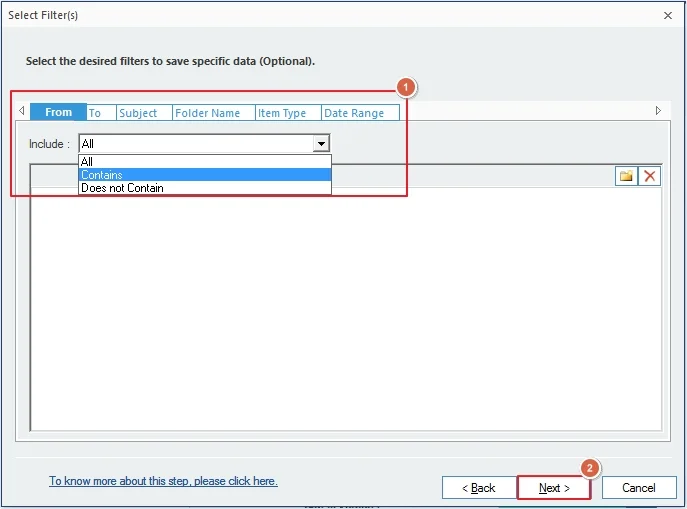Select the Date Range tab
This screenshot has width=687, height=509.
(360, 113)
